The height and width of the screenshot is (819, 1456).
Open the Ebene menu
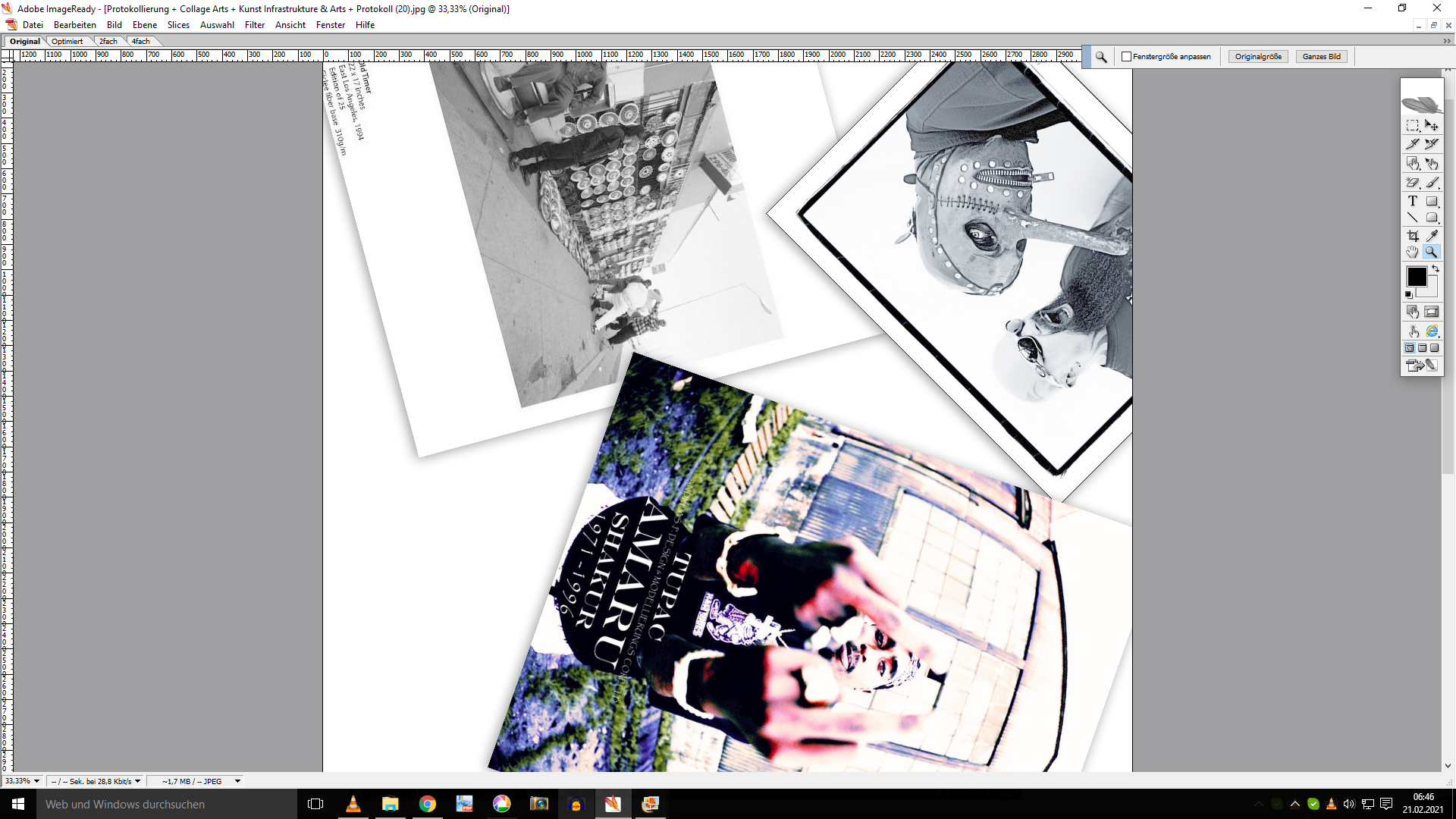[x=145, y=25]
